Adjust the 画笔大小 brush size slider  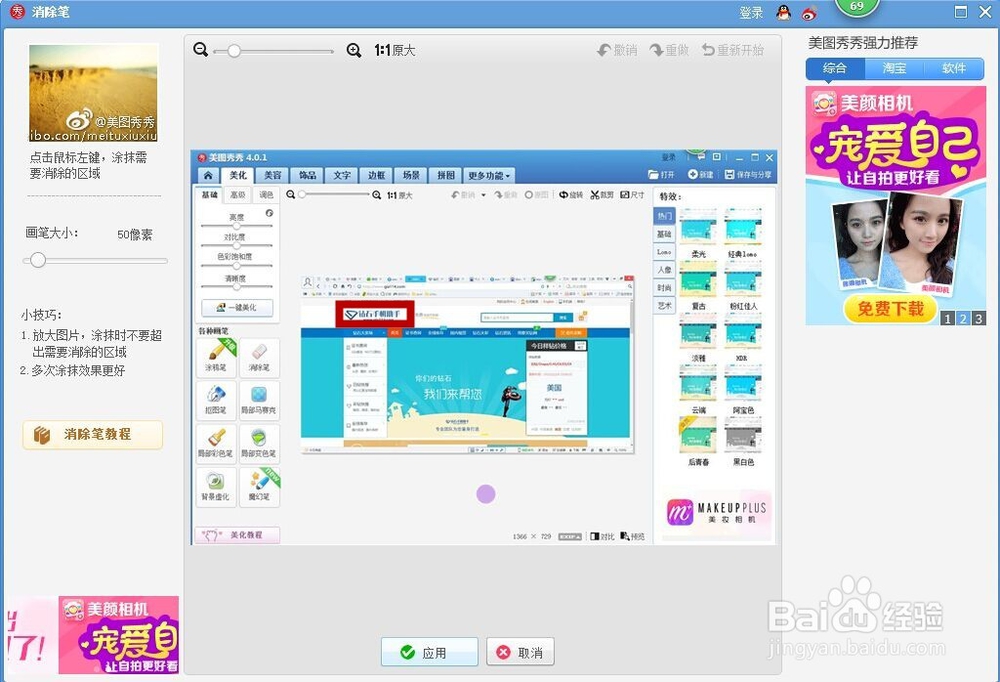coord(95,260)
